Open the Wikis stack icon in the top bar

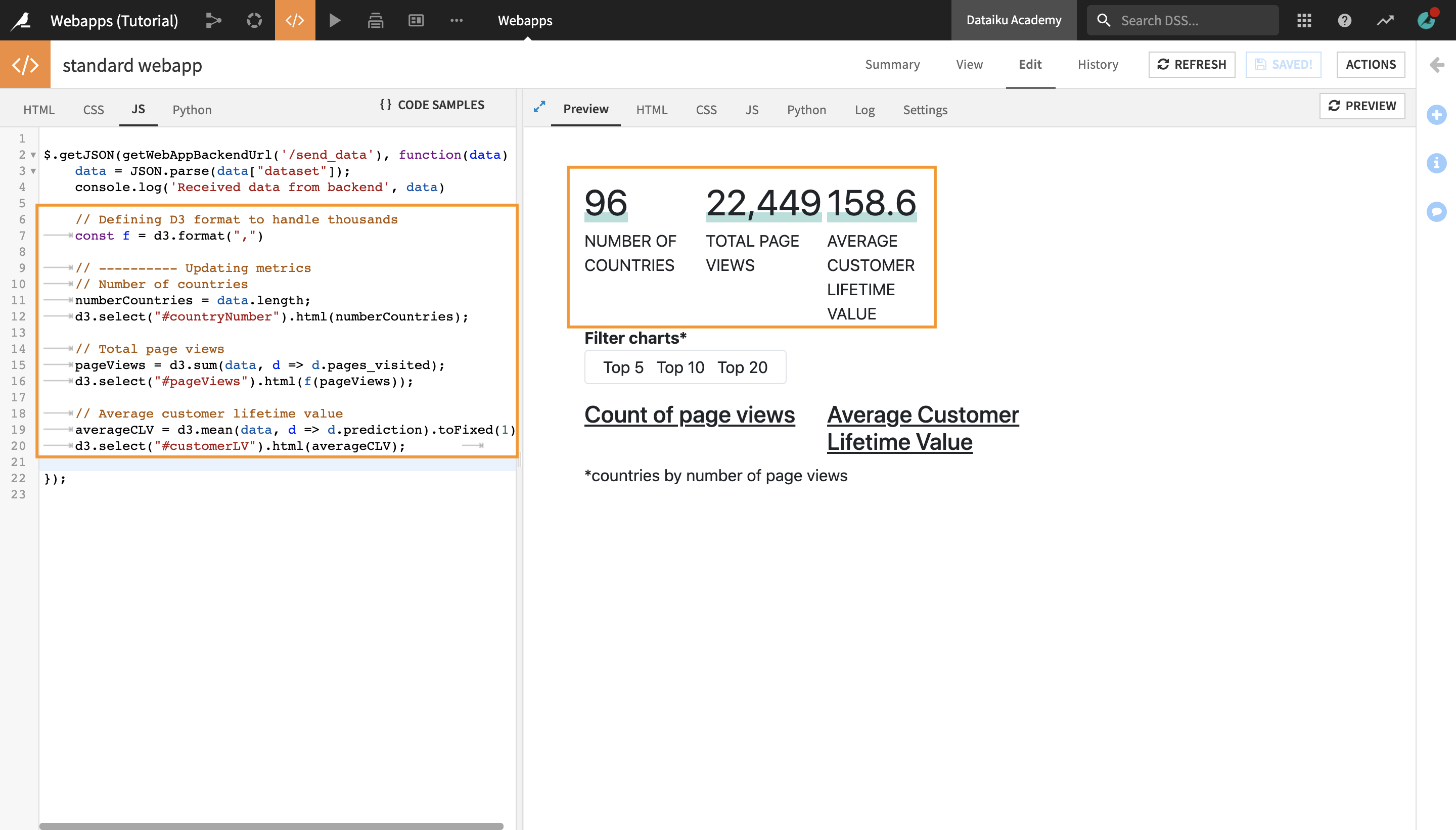click(x=376, y=21)
